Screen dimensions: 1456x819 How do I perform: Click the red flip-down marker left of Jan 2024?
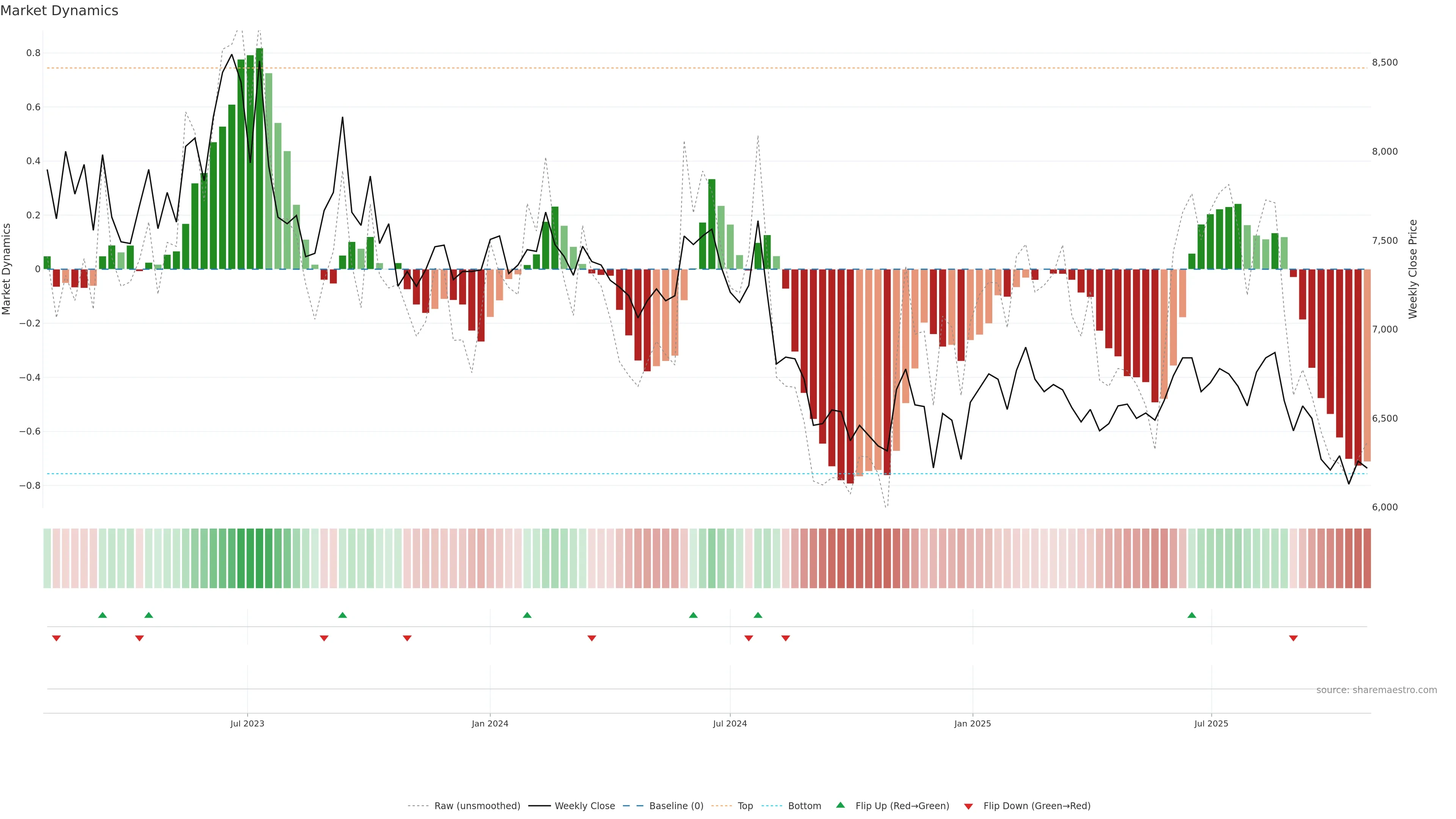coord(407,638)
